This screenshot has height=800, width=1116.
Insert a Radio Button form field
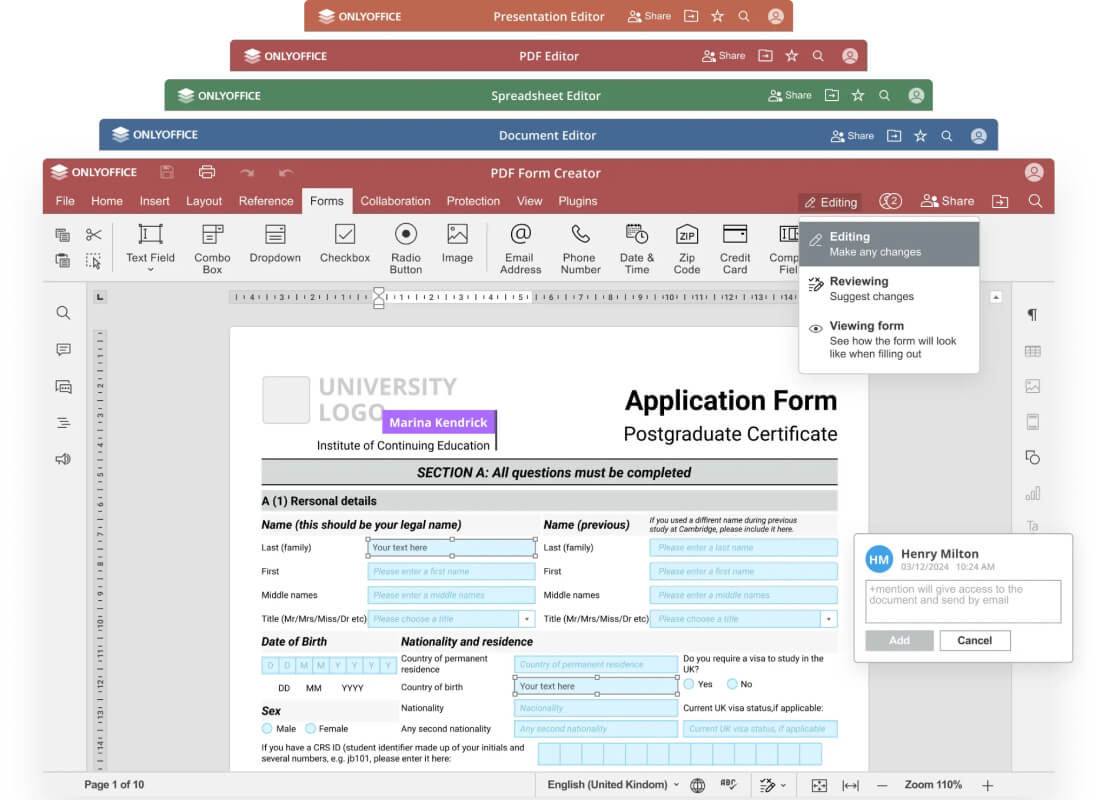pyautogui.click(x=406, y=248)
